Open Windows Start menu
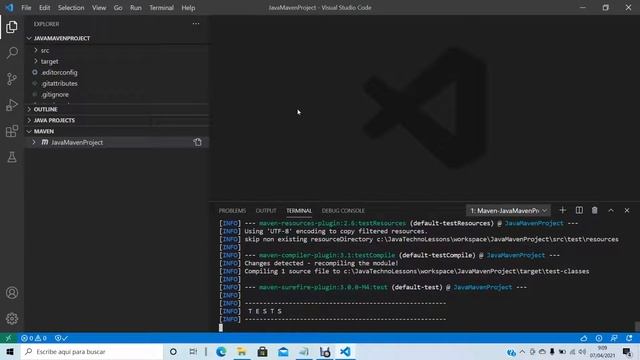Image resolution: width=640 pixels, height=360 pixels. pos(10,351)
